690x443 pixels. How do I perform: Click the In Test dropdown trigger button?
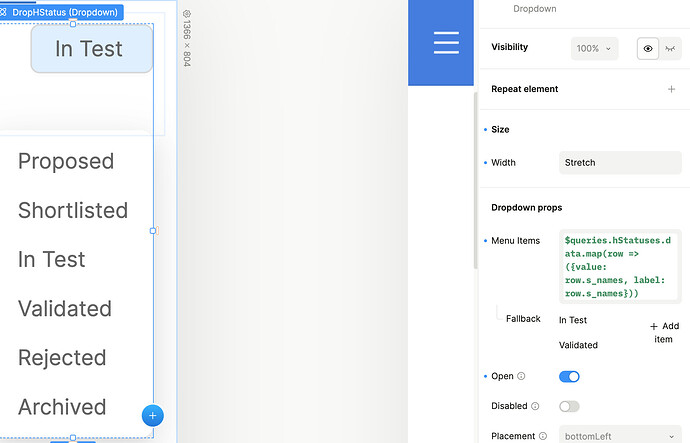coord(92,48)
